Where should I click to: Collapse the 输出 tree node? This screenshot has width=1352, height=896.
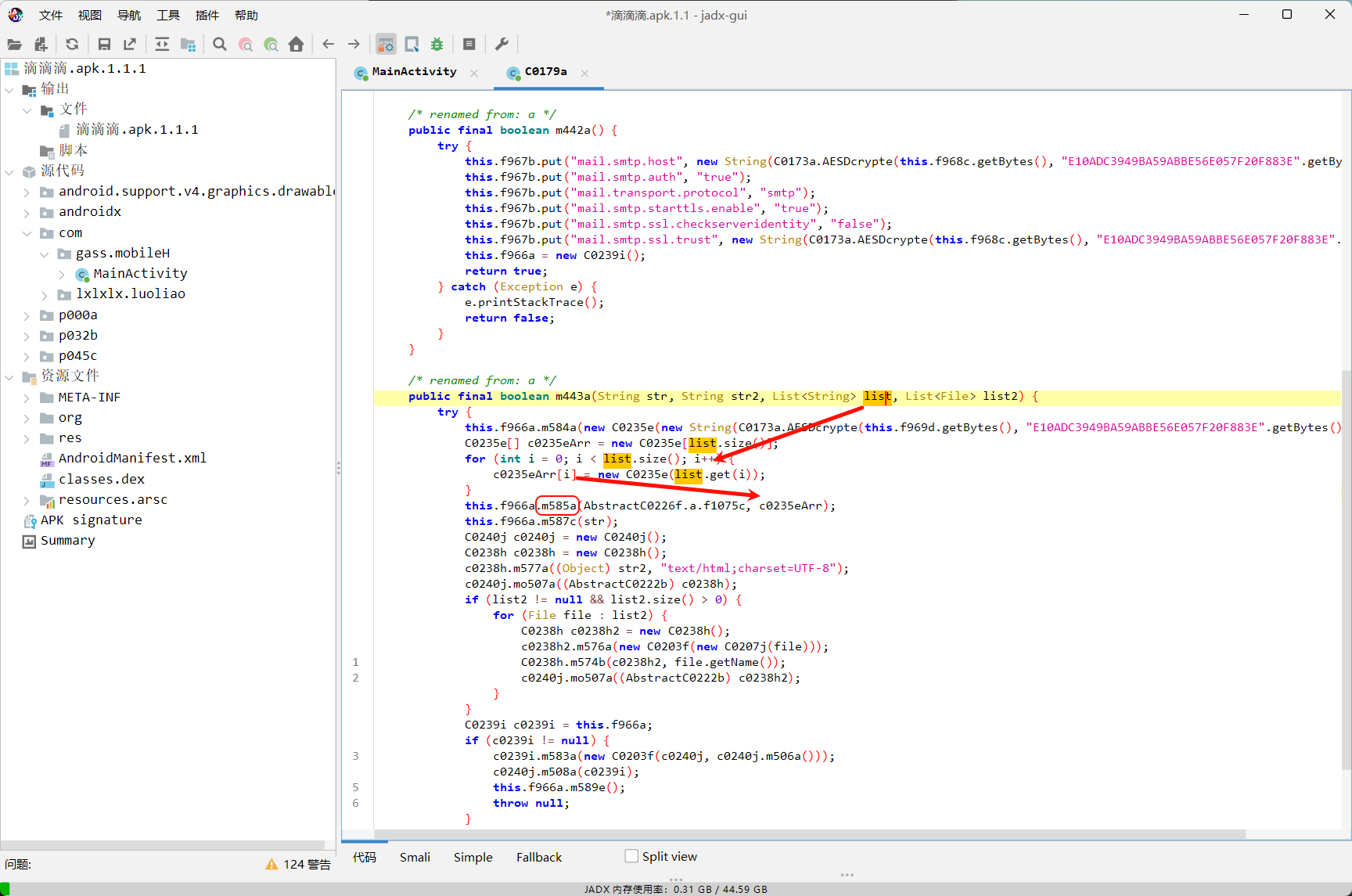click(9, 90)
